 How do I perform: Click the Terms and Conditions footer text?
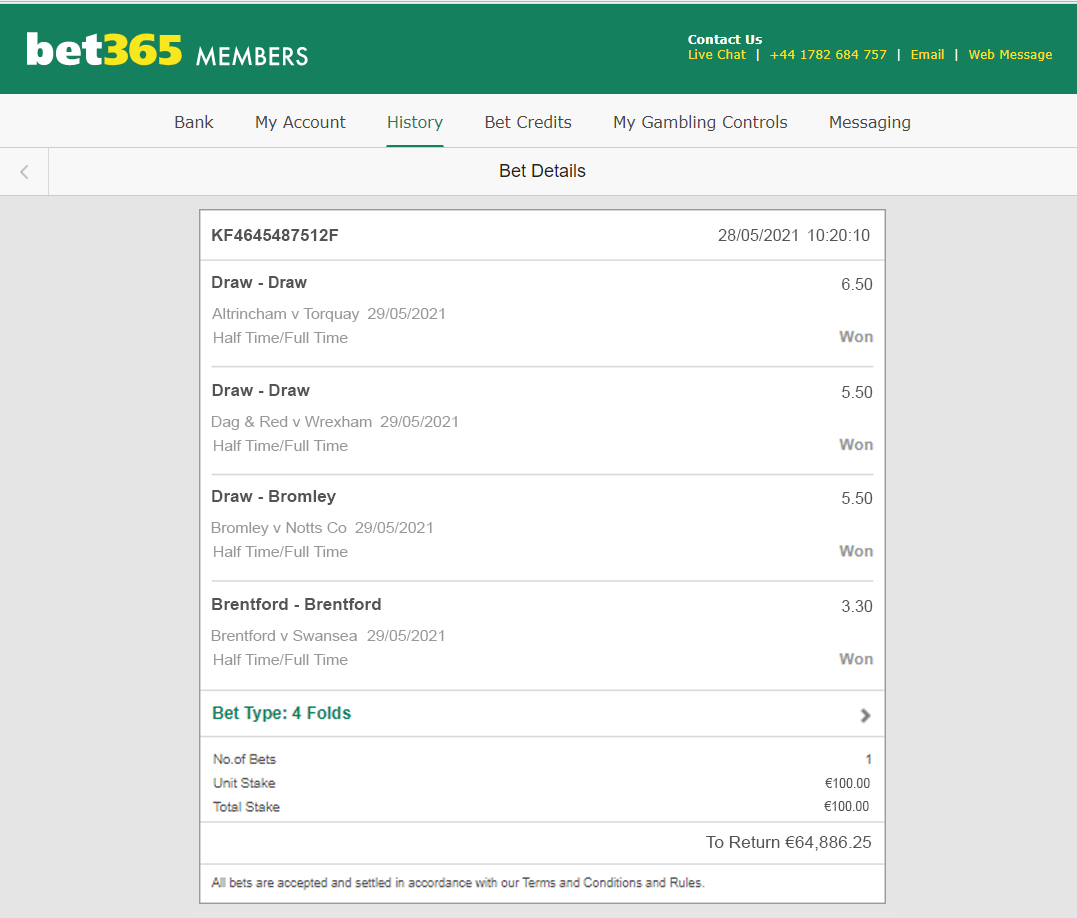click(457, 883)
